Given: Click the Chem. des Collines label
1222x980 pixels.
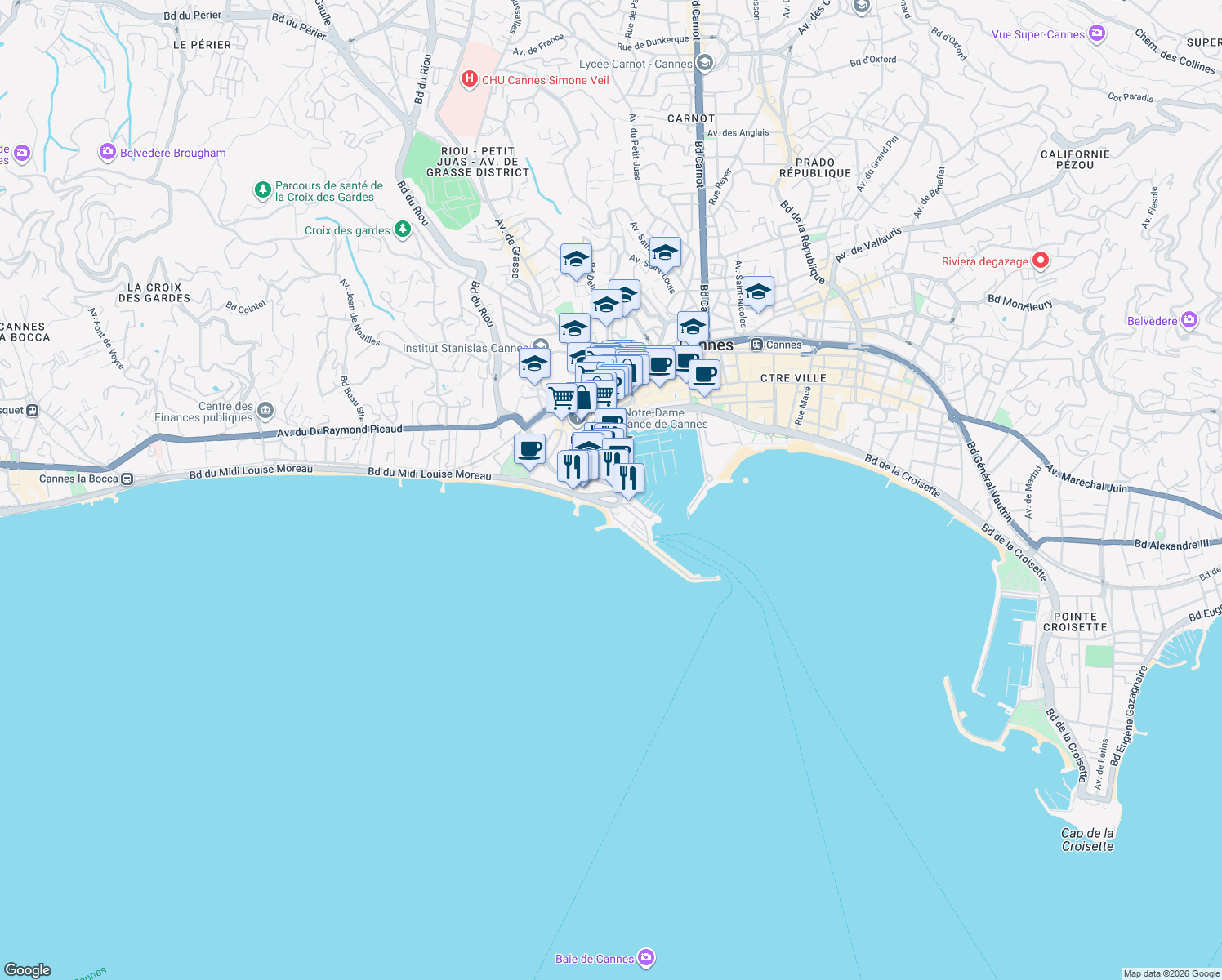Looking at the screenshot, I should (1175, 51).
